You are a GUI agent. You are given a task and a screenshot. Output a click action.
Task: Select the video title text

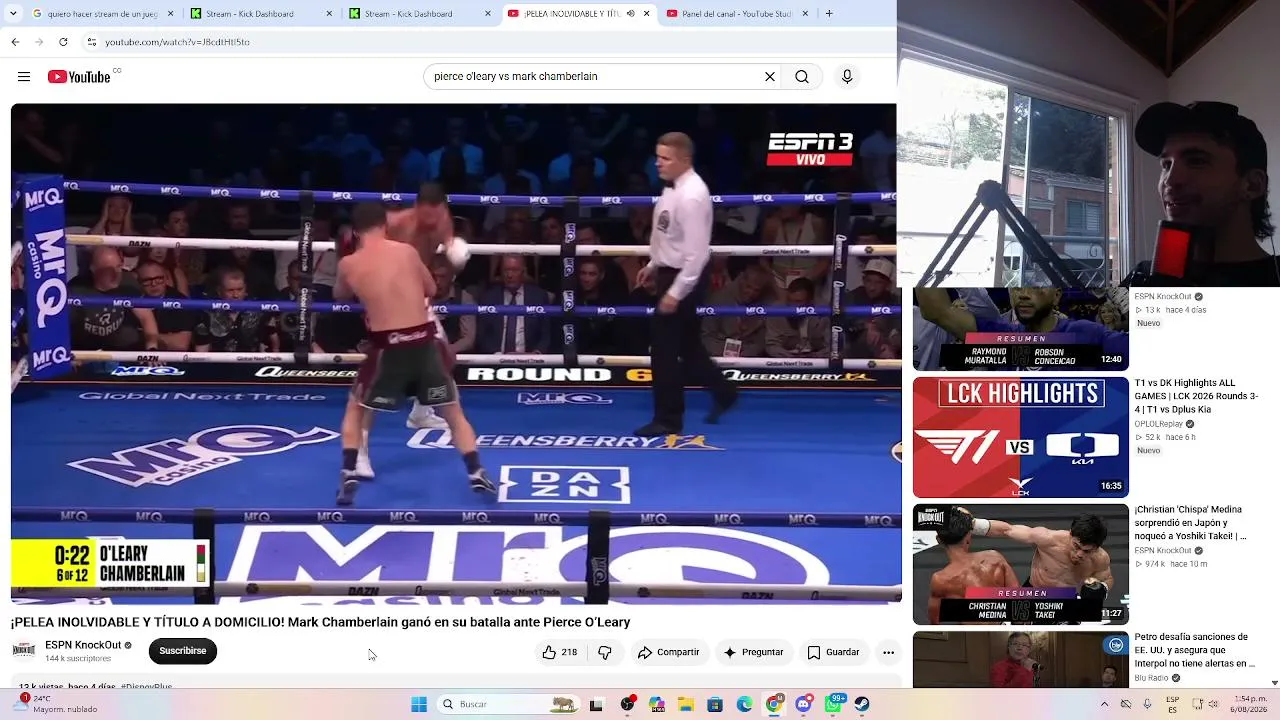point(321,622)
